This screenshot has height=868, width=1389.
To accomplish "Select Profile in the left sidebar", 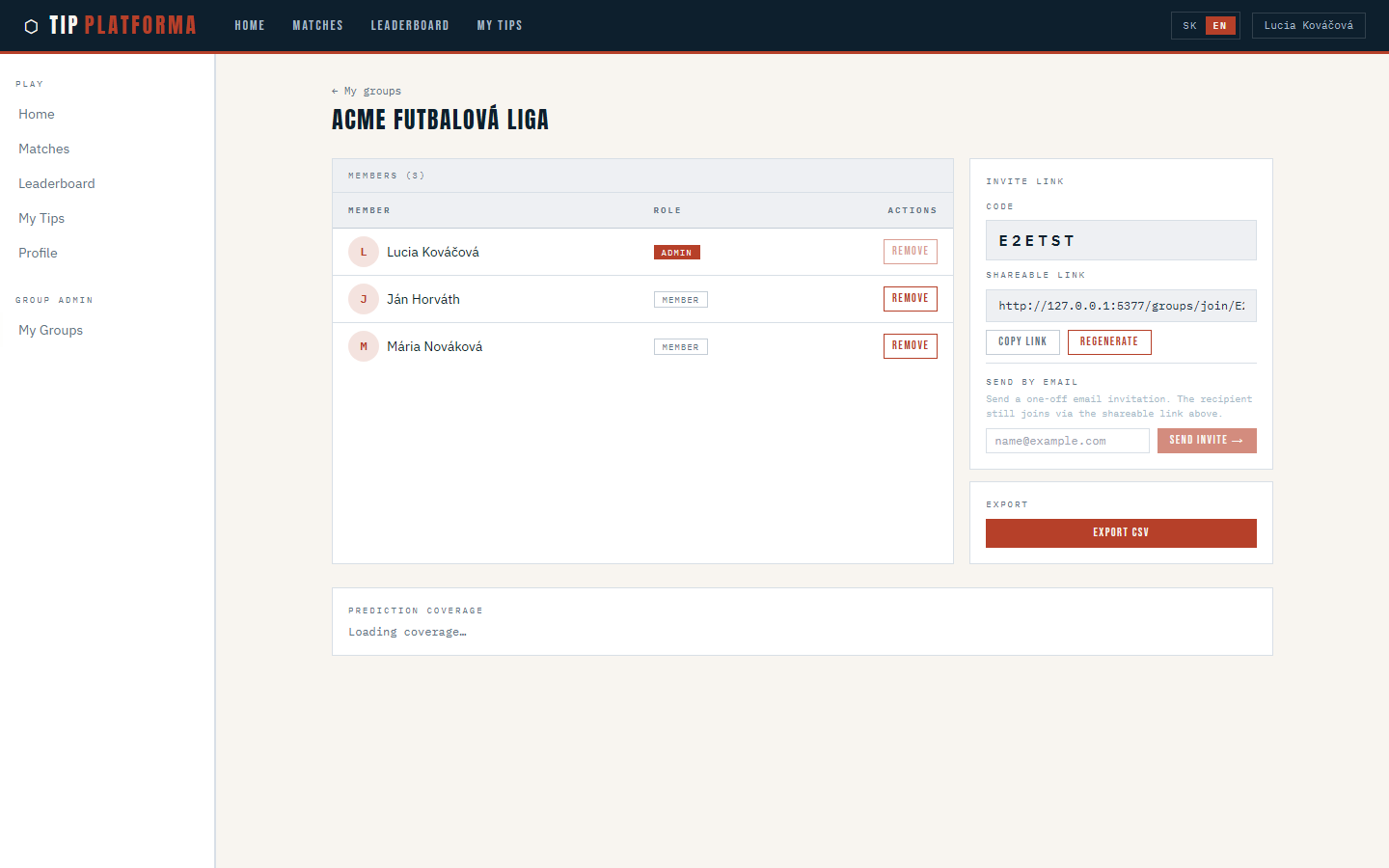I will (38, 253).
